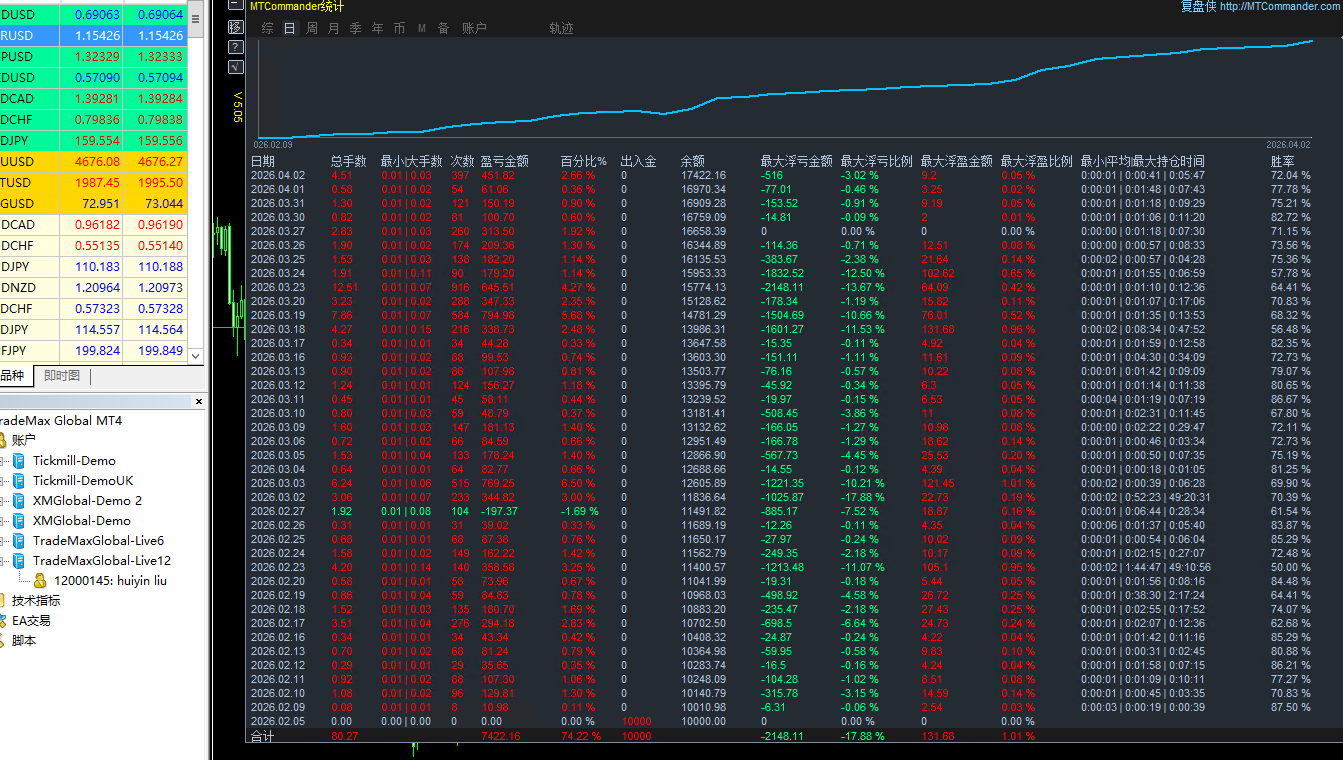This screenshot has height=760, width=1343.
Task: Click the market watch scrollbar down arrow
Action: point(196,356)
